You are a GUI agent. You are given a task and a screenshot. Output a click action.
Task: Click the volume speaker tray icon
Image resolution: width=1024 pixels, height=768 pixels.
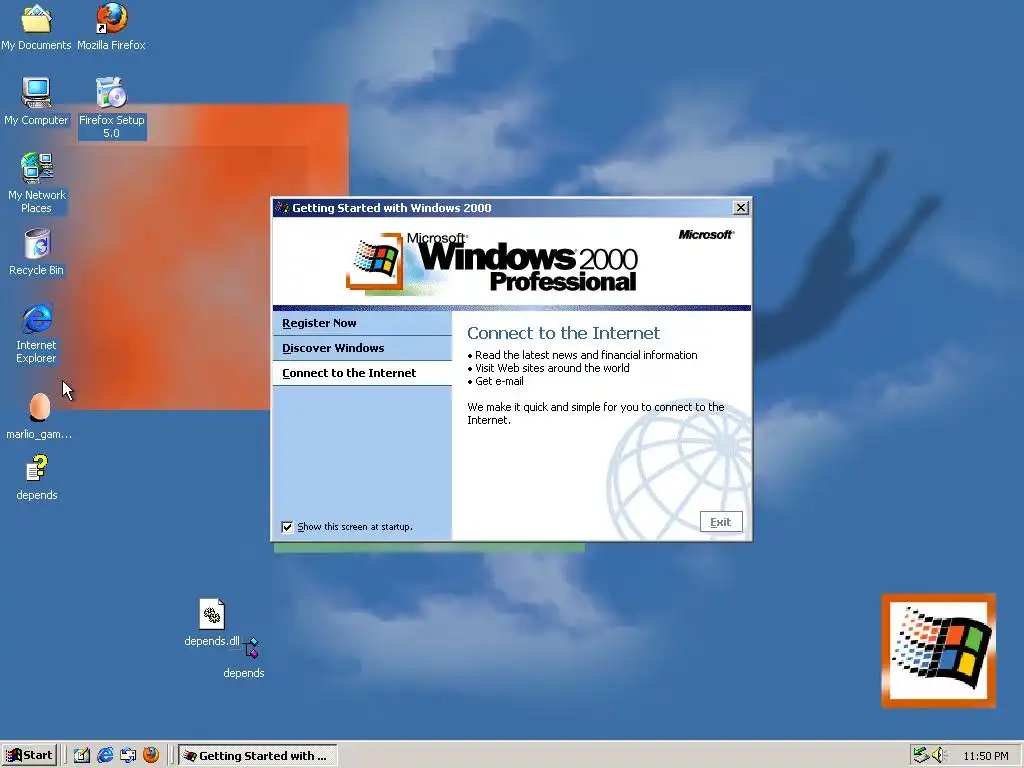tap(939, 756)
